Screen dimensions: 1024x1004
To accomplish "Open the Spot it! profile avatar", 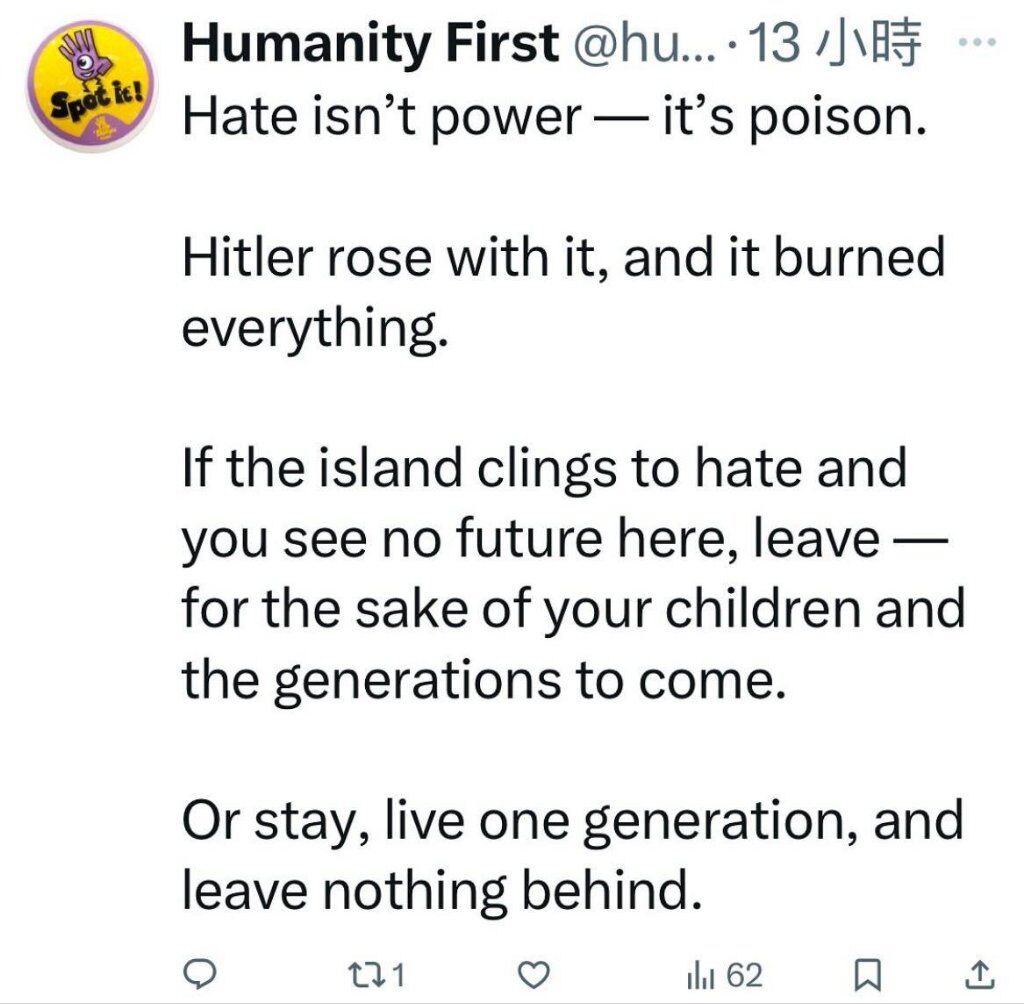I will [91, 86].
